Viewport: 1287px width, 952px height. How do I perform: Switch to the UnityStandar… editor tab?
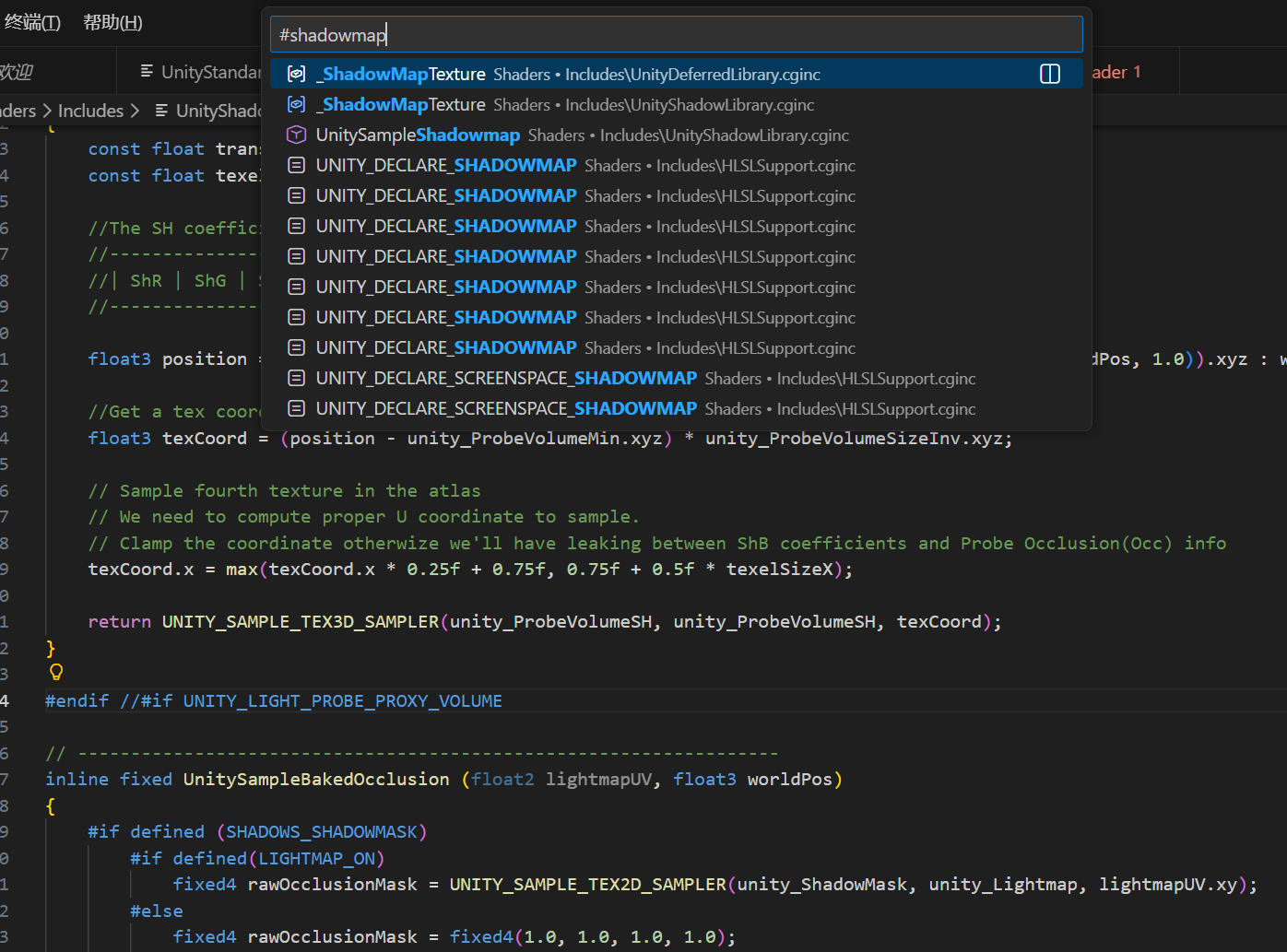(x=190, y=72)
